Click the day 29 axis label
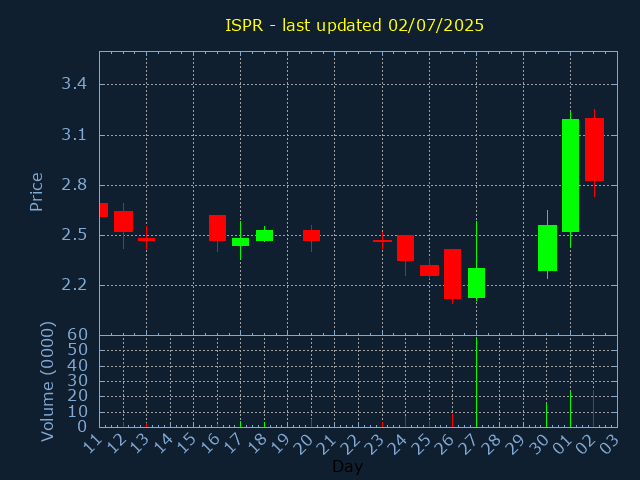This screenshot has height=480, width=640. click(x=517, y=443)
